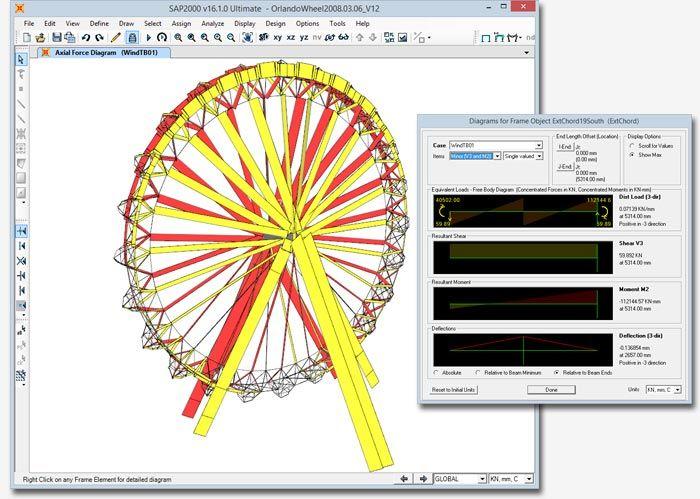Open the Analyze menu
Viewport: 700px width, 499px height.
click(x=212, y=24)
